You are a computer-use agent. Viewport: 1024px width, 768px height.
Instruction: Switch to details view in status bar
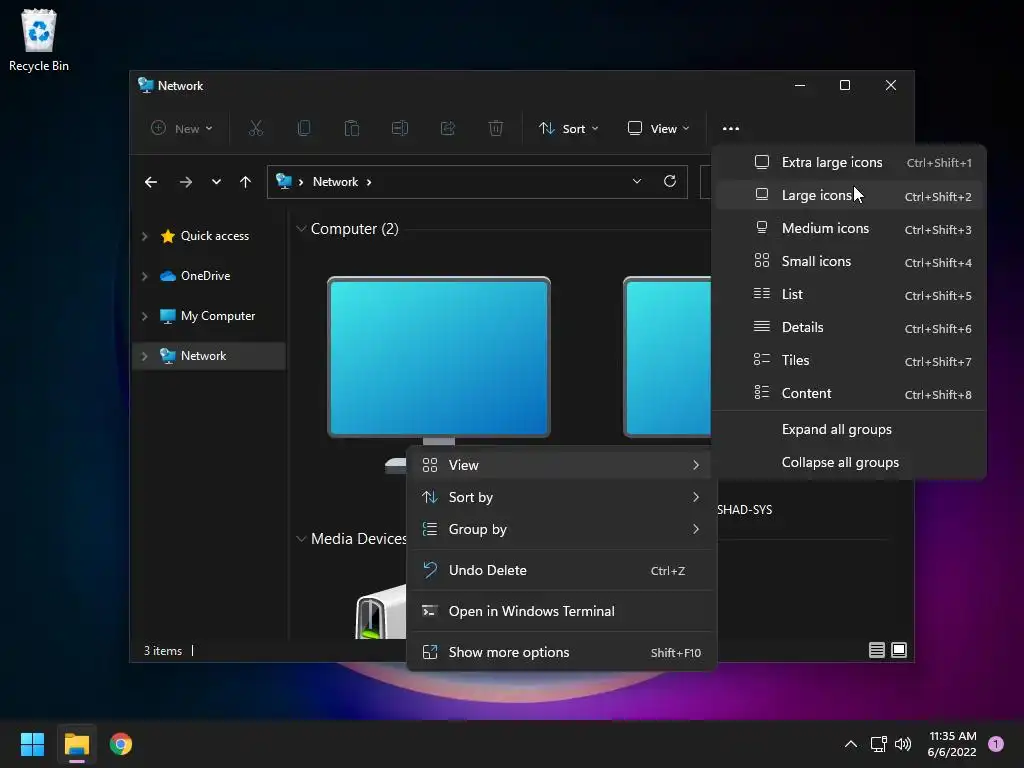(876, 650)
